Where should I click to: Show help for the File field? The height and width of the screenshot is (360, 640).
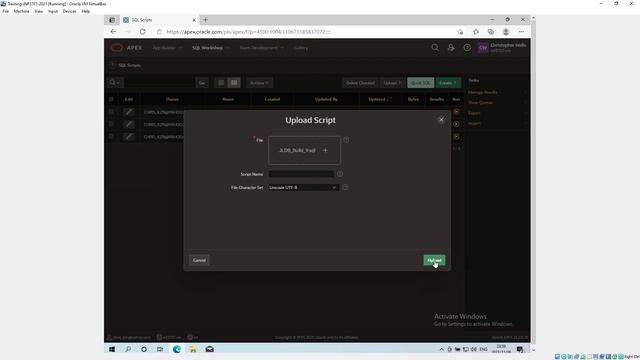click(x=346, y=140)
